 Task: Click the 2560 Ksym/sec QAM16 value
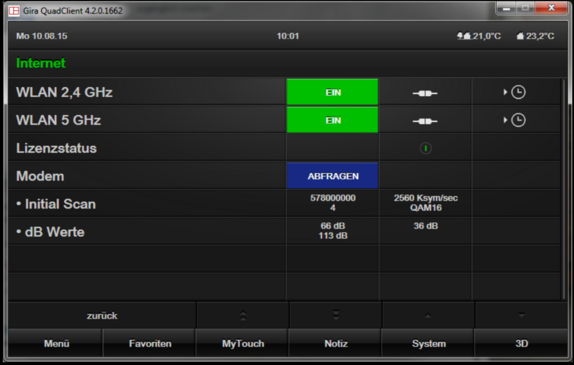pos(425,203)
